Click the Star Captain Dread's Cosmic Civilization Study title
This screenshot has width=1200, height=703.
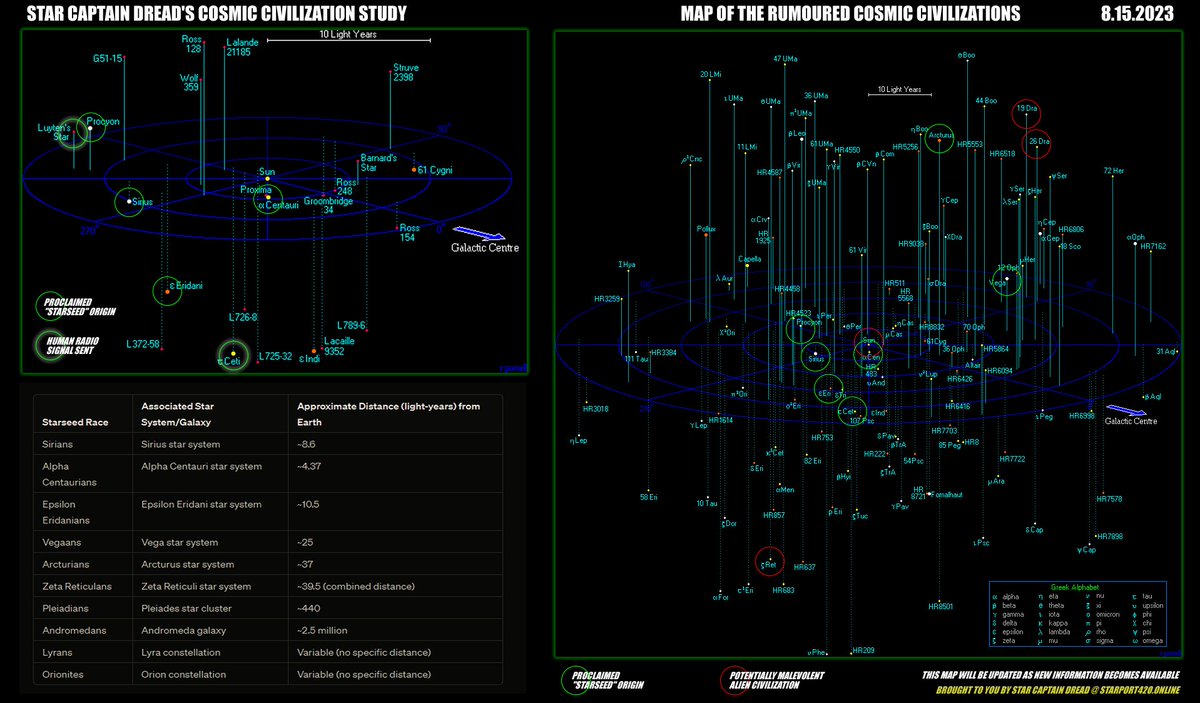216,14
